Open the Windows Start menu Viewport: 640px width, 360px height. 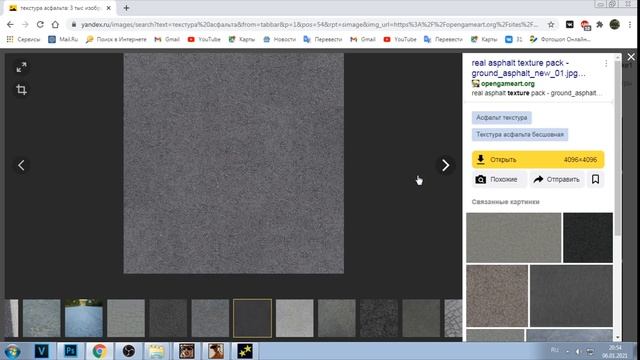coord(12,351)
